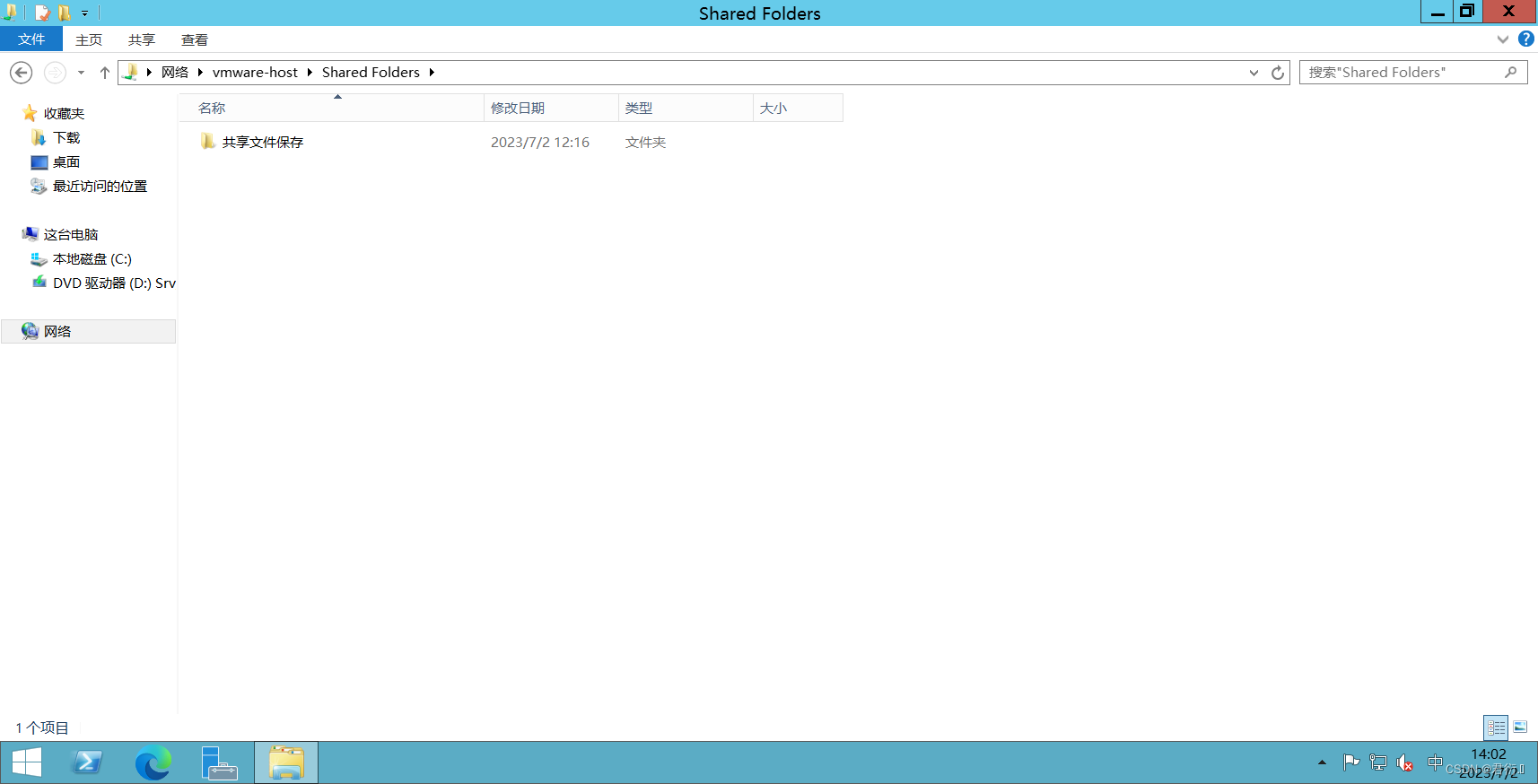Sort by the 名称 column header
This screenshot has width=1538, height=784.
(x=331, y=108)
